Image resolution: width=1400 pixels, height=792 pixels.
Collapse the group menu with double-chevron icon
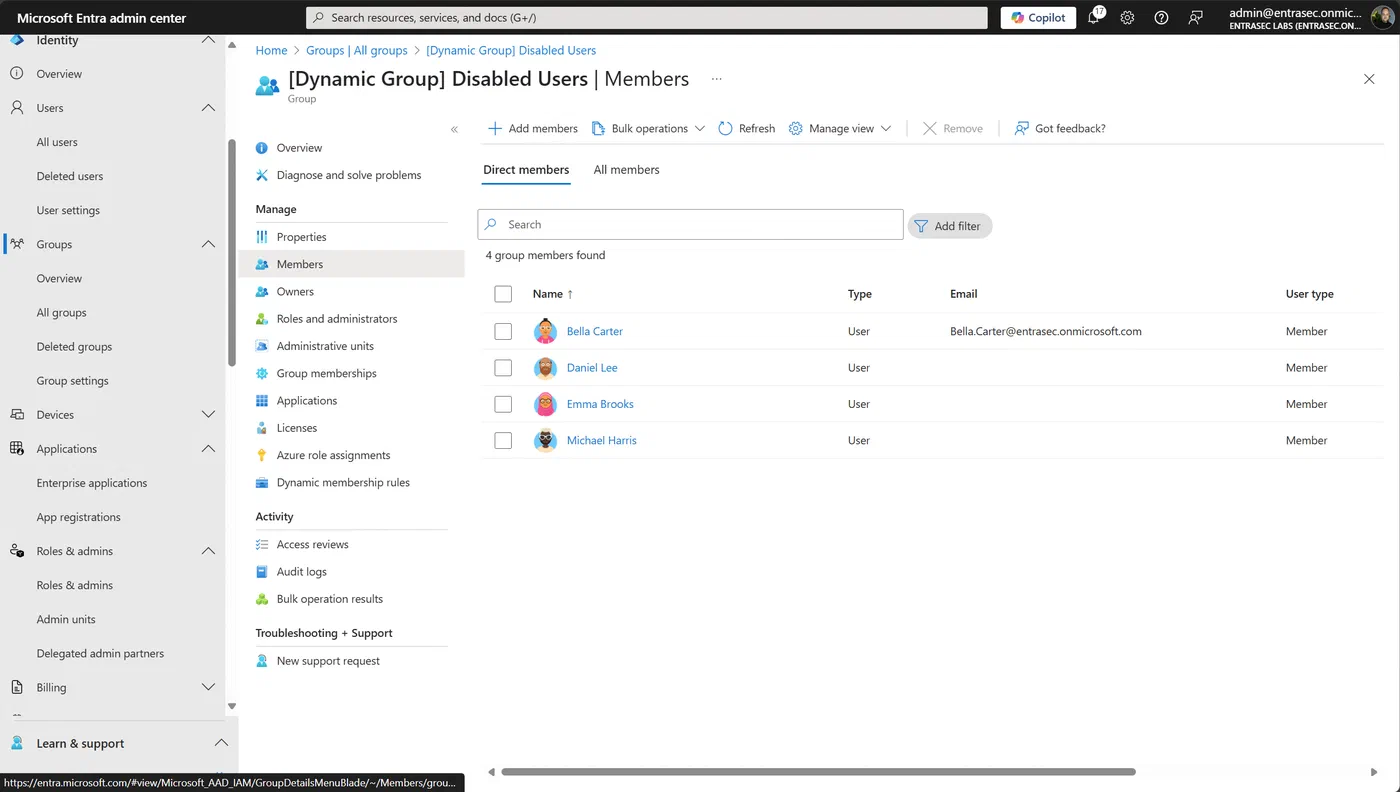coord(454,129)
